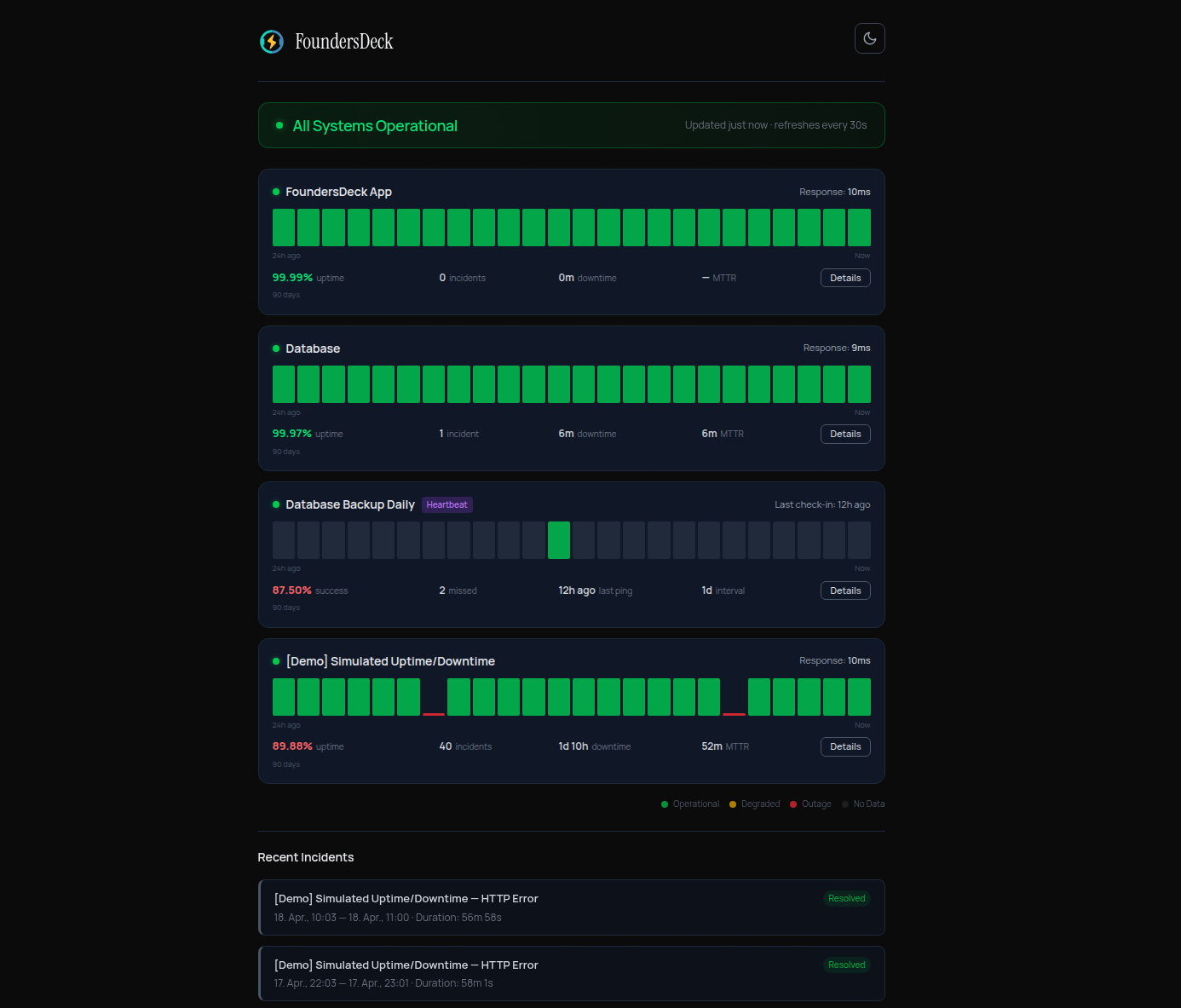Open Details for FoundersDeck App

click(x=844, y=278)
